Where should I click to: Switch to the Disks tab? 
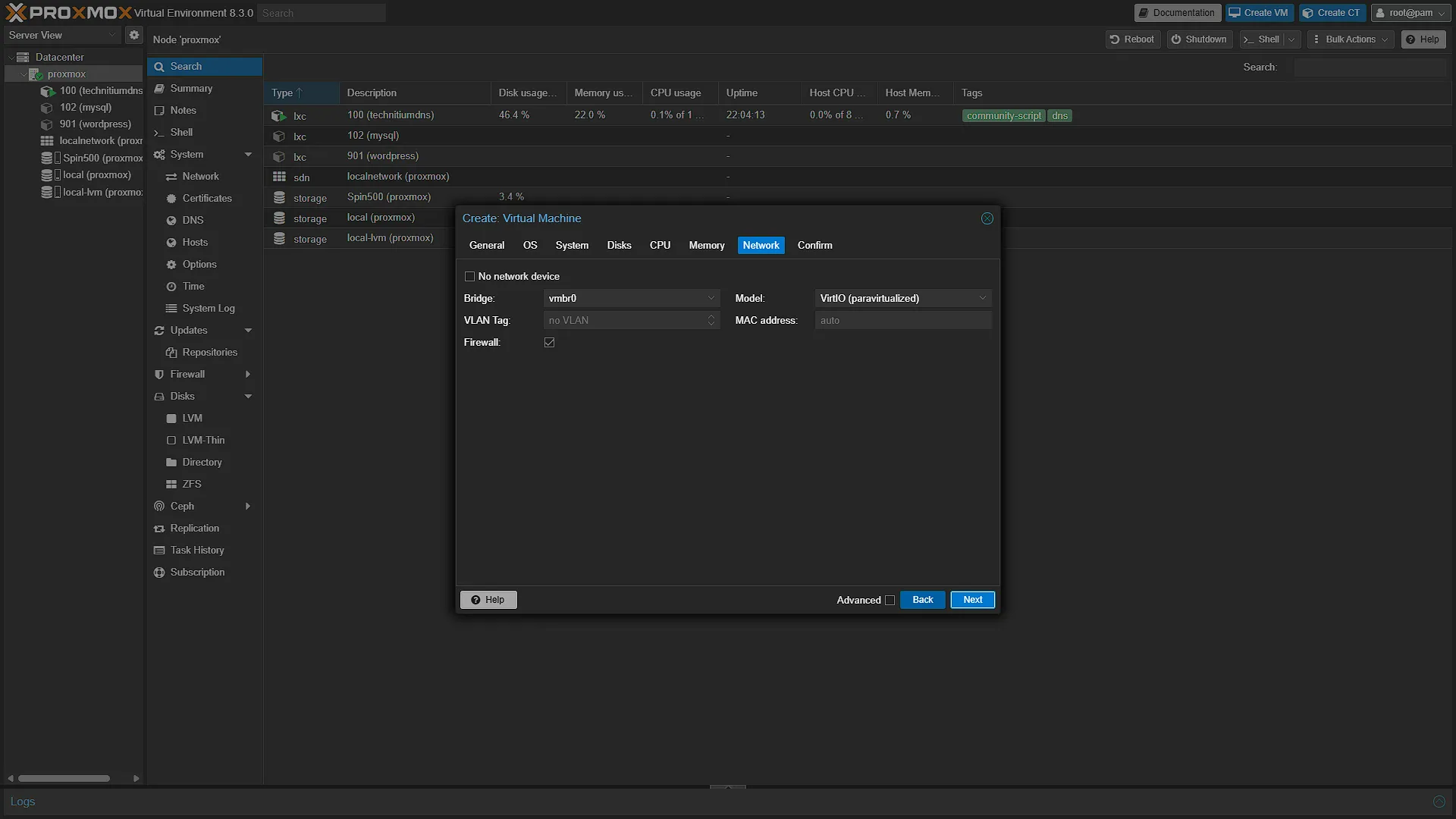[619, 245]
